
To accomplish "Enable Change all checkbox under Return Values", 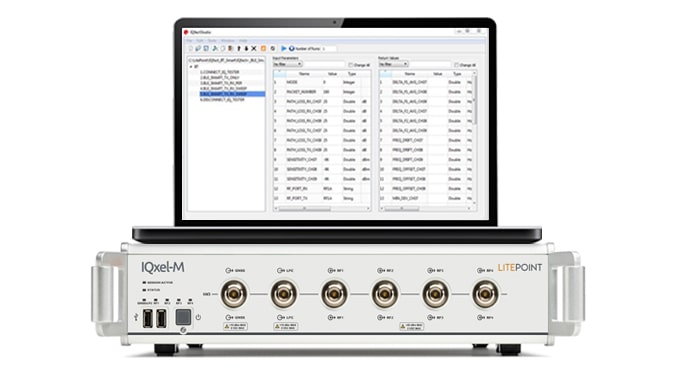I will coord(456,65).
